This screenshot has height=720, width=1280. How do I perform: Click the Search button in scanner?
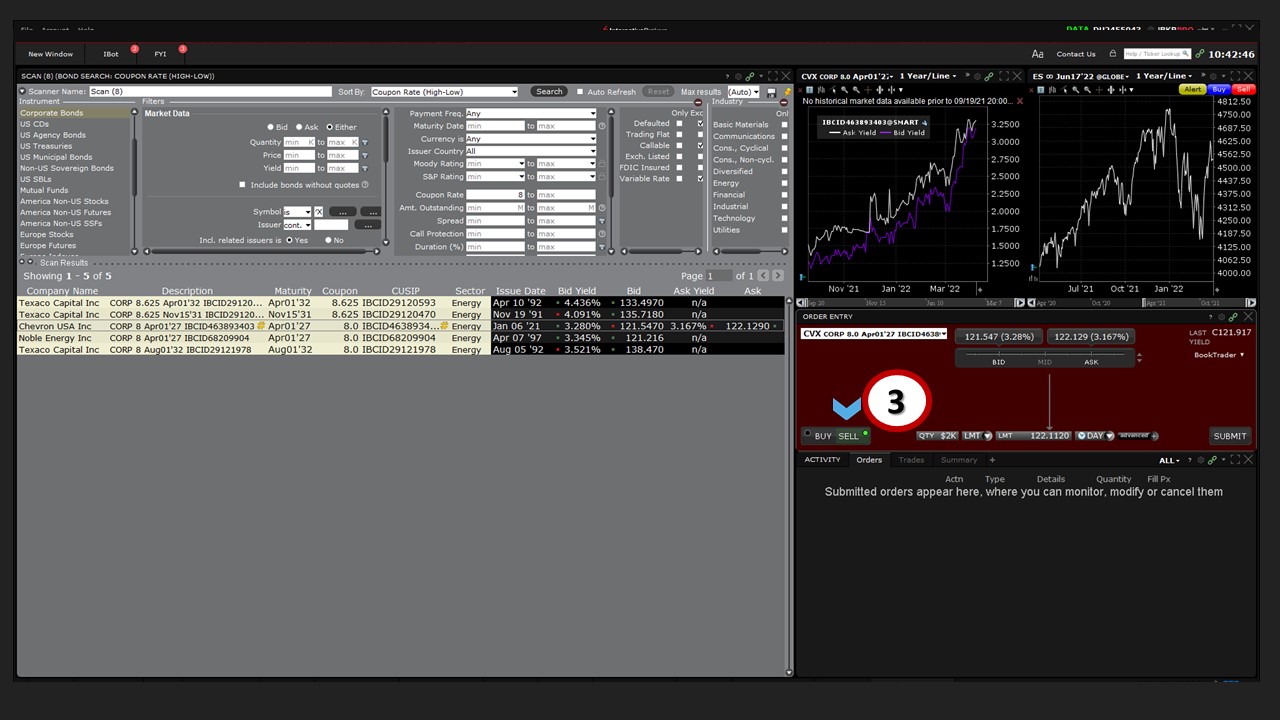coord(549,92)
